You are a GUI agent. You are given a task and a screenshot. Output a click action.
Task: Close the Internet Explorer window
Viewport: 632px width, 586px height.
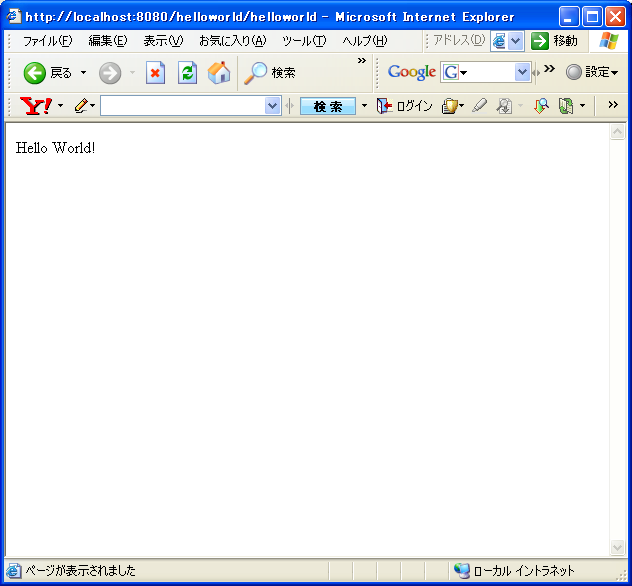pos(615,17)
